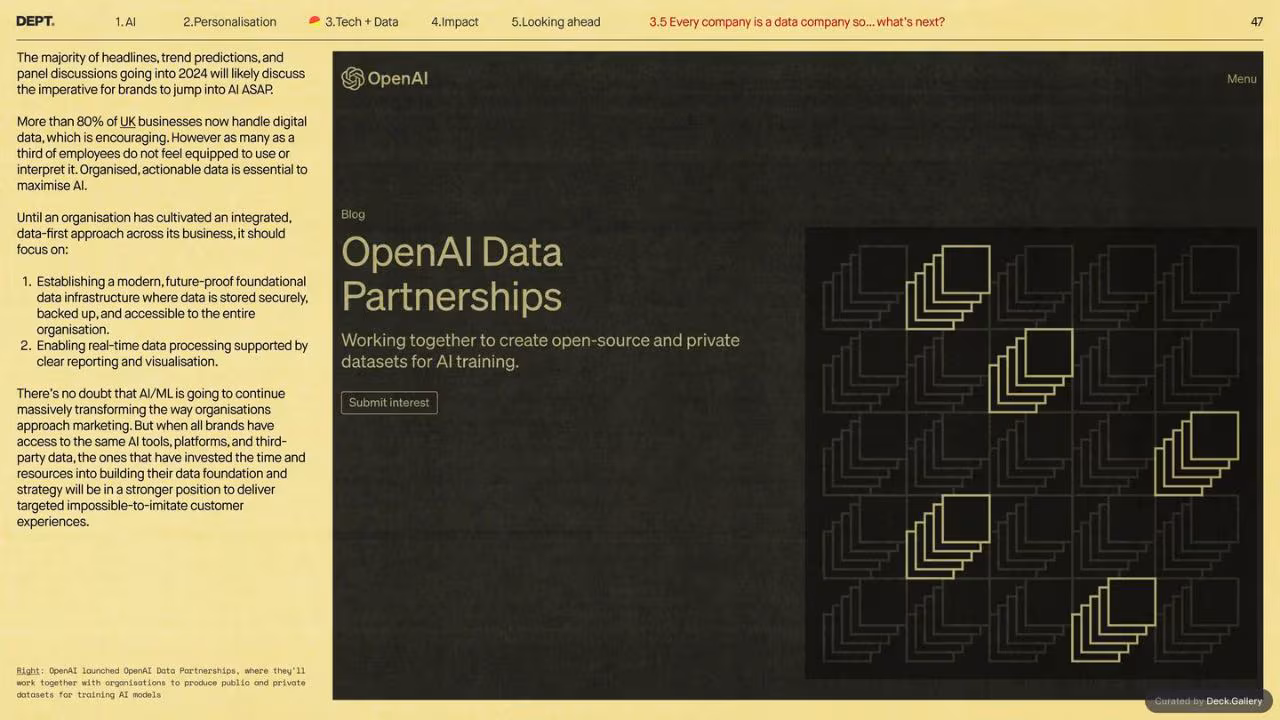Click the red 3.5 section title
Viewport: 1280px width, 720px height.
coord(797,21)
